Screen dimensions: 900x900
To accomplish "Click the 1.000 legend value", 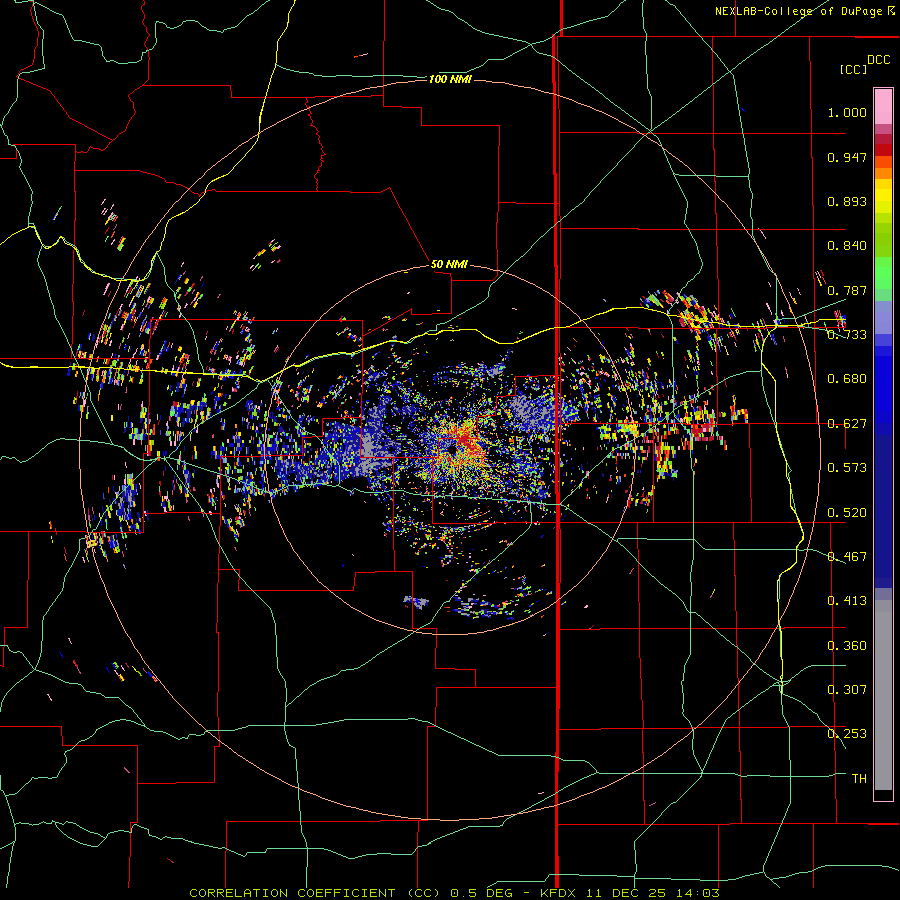I will click(x=847, y=112).
